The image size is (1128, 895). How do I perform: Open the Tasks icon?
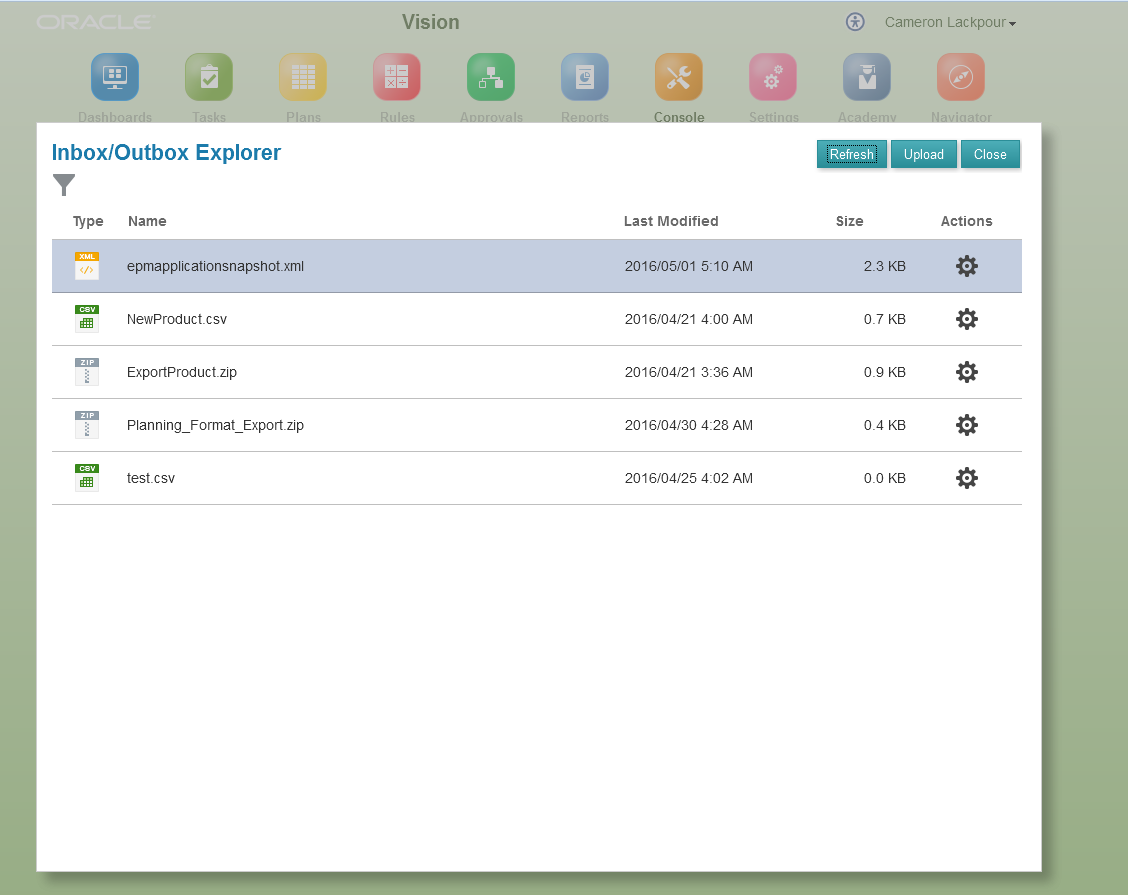(209, 77)
